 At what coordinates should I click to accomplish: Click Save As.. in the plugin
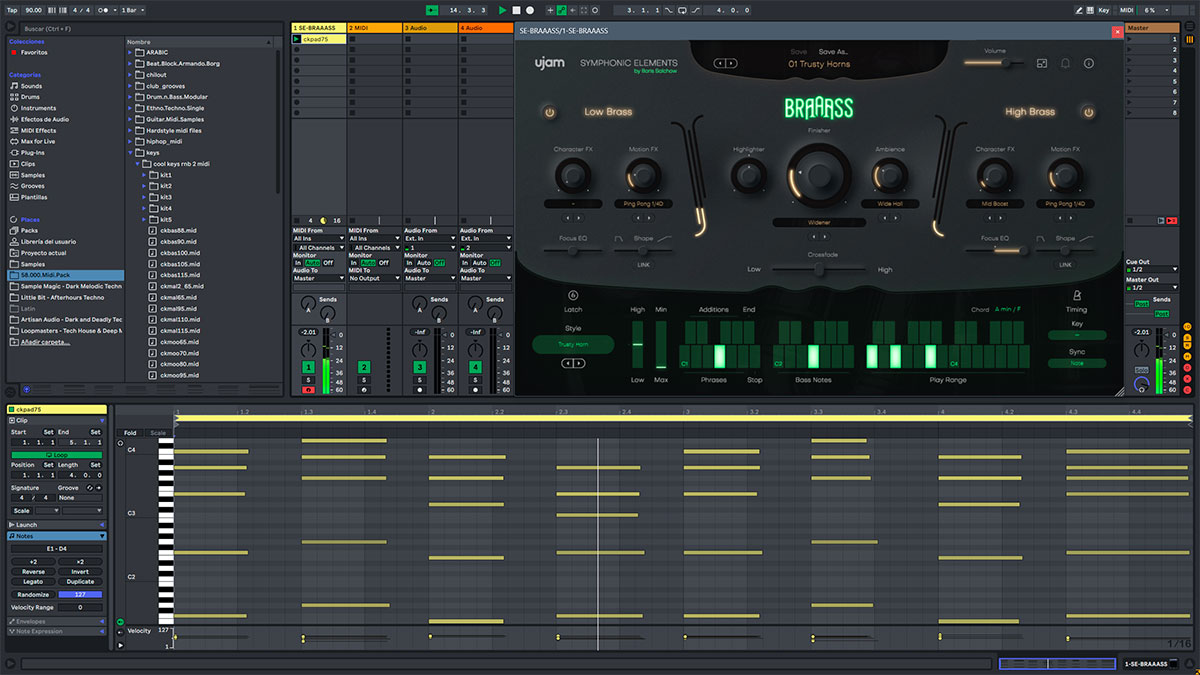[833, 51]
